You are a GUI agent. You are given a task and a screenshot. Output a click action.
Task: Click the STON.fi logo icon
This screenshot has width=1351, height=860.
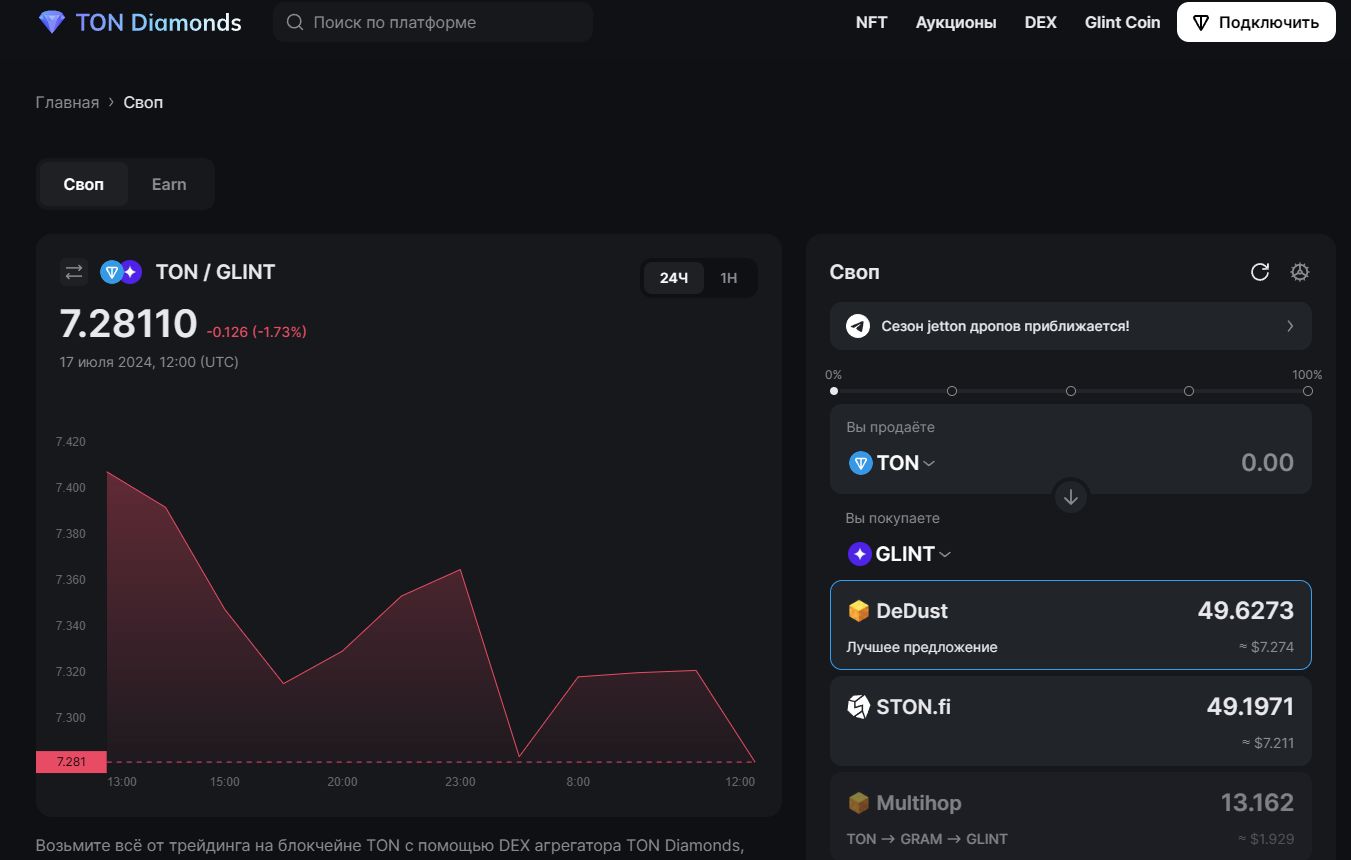click(x=859, y=707)
